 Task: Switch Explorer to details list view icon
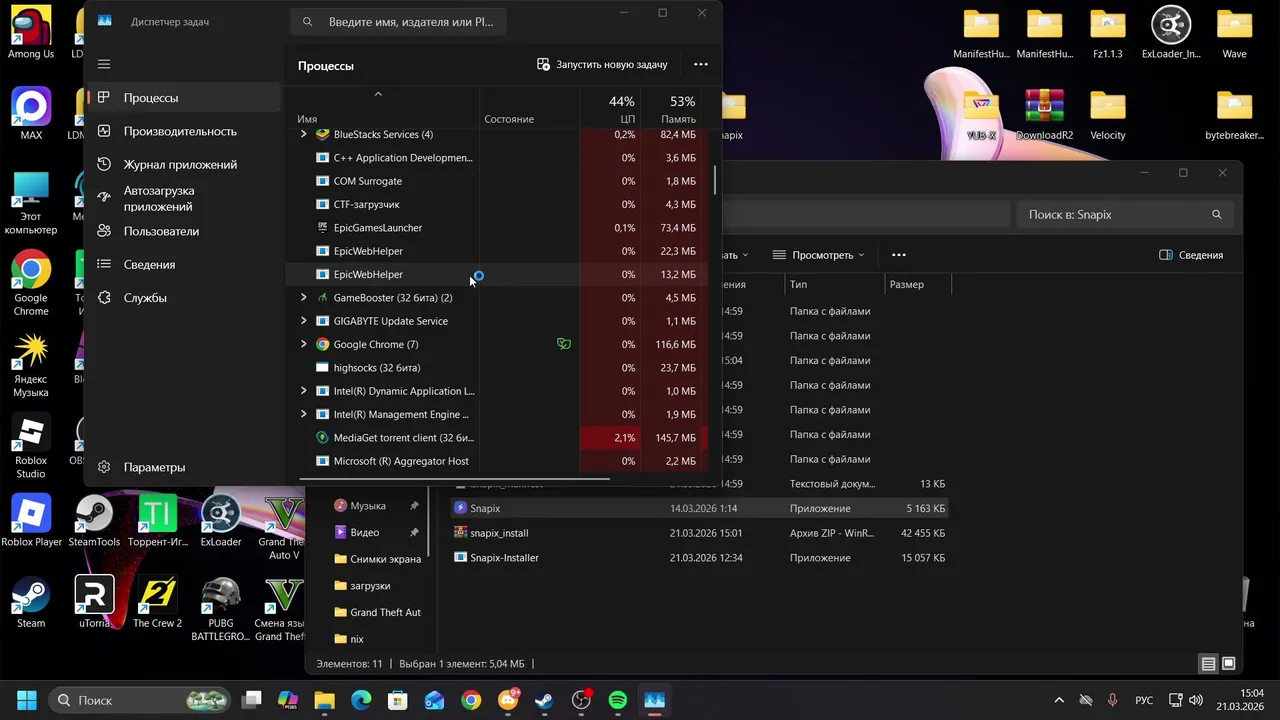[x=1208, y=664]
